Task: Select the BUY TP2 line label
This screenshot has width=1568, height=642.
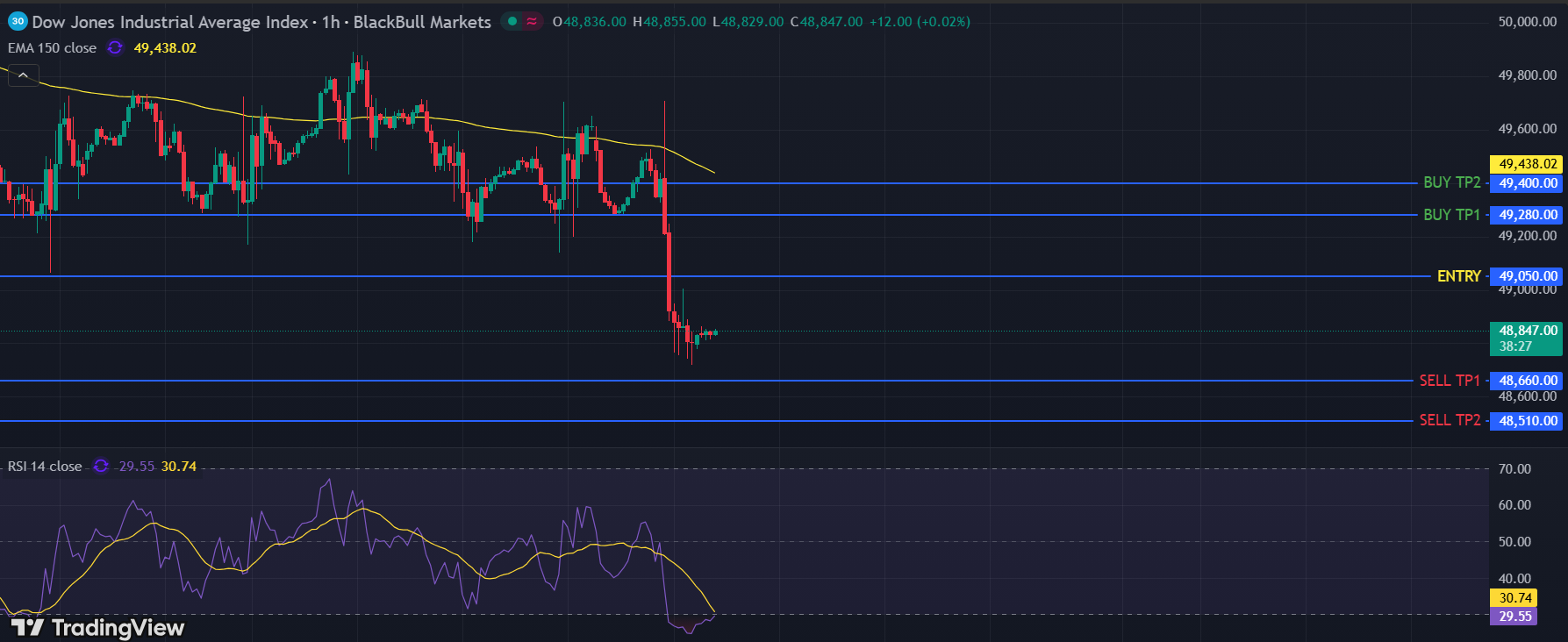Action: [1451, 182]
